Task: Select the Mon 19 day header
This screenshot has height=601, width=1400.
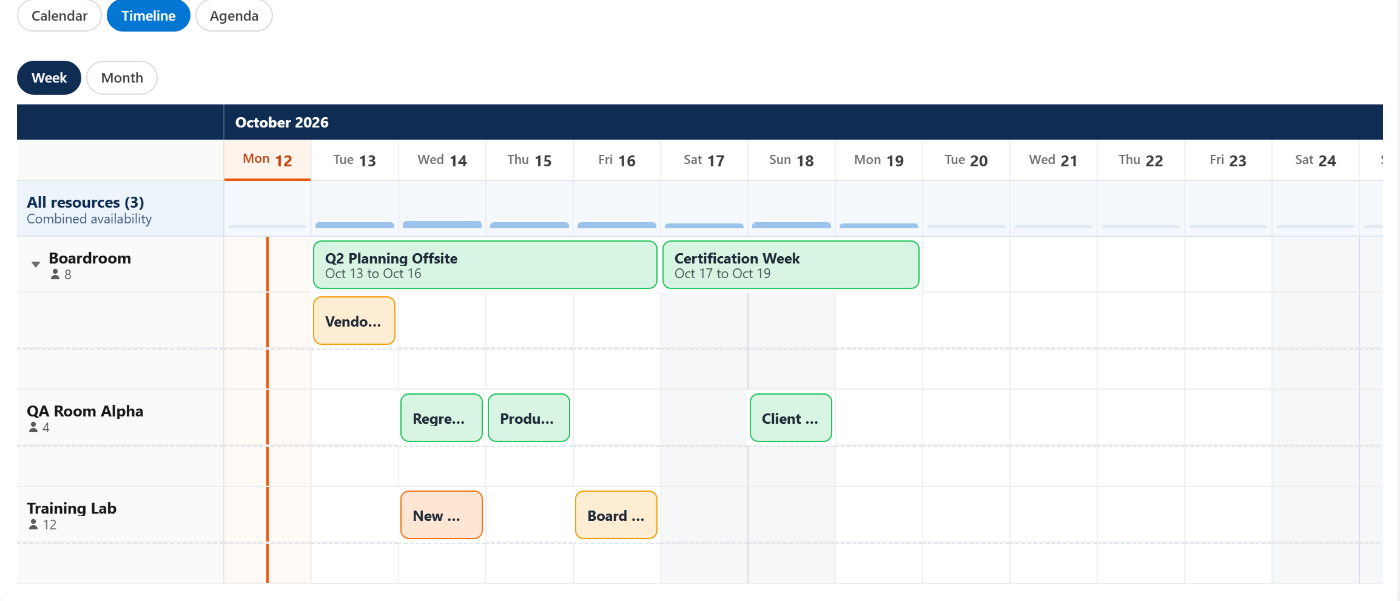Action: tap(879, 160)
